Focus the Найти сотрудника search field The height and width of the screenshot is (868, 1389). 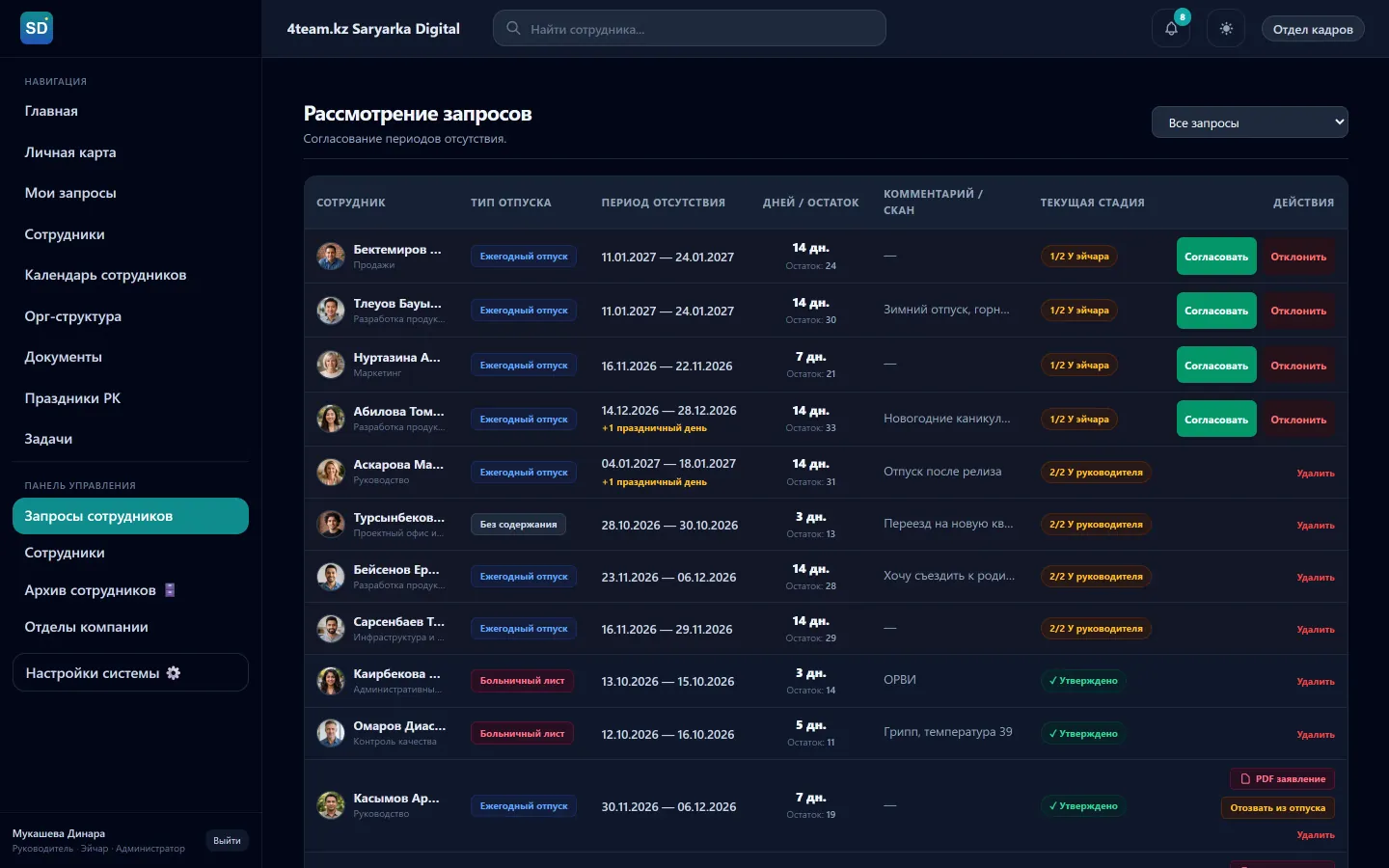click(690, 29)
